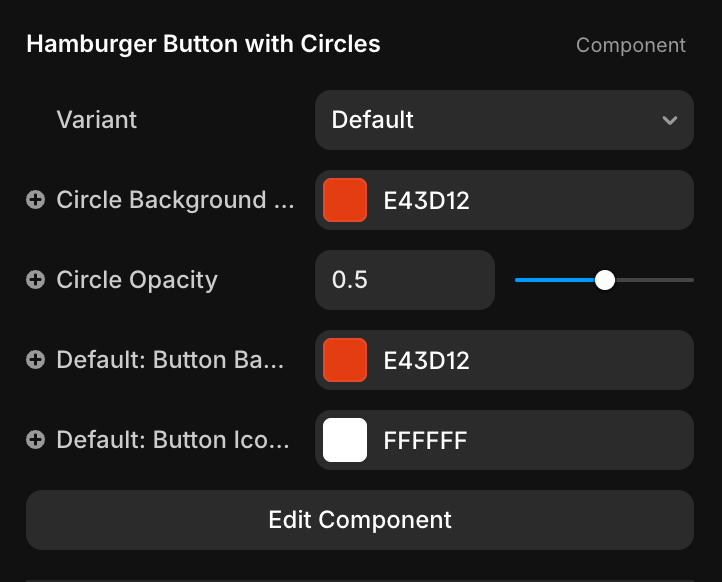Click the plus icon beside Circle Background
Viewport: 722px width, 582px height.
(x=35, y=200)
